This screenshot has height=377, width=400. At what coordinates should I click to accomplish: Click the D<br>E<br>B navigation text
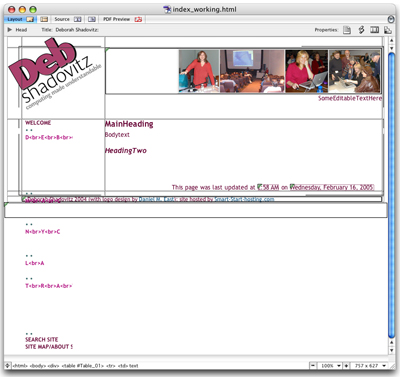[x=49, y=137]
